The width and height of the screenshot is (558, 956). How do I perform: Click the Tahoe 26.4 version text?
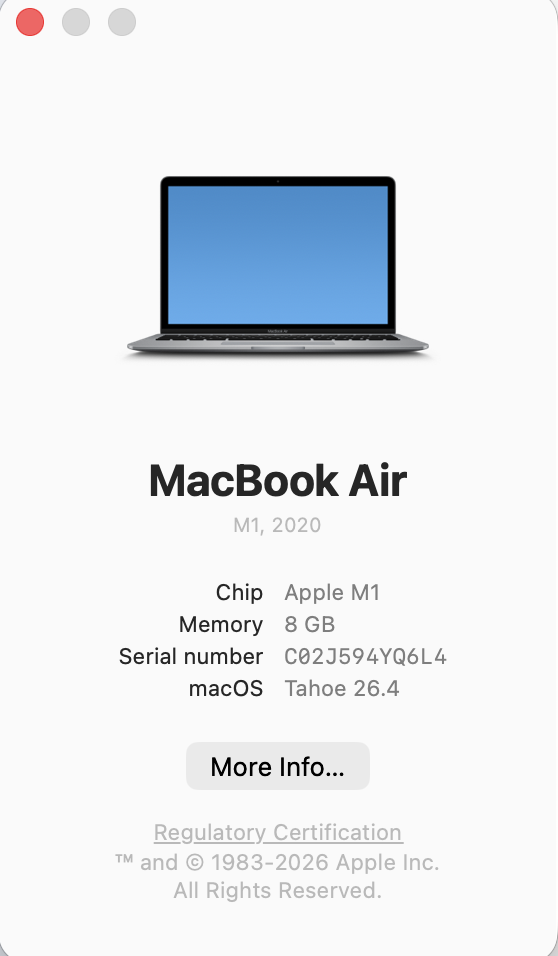point(342,688)
